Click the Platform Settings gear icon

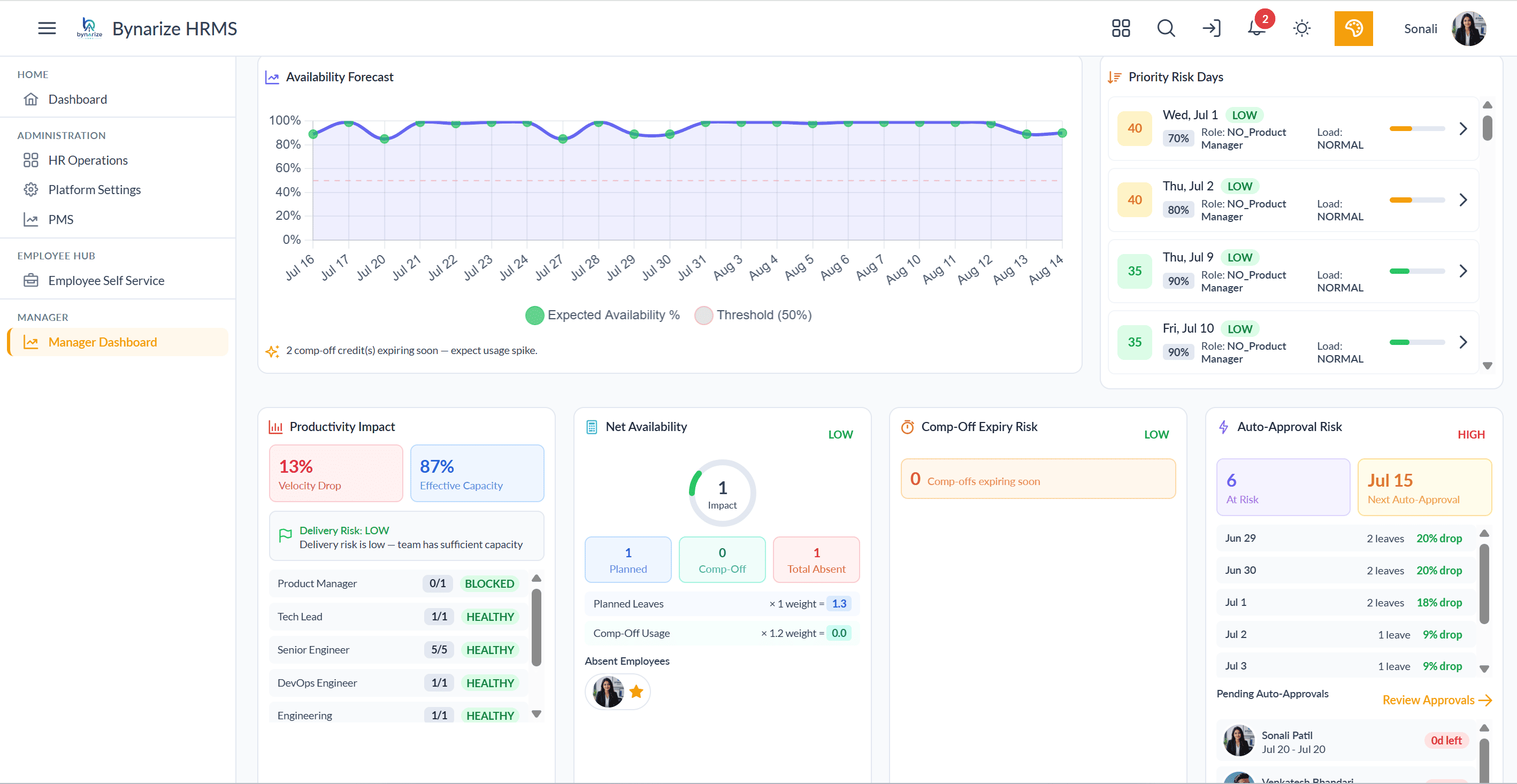[x=31, y=189]
